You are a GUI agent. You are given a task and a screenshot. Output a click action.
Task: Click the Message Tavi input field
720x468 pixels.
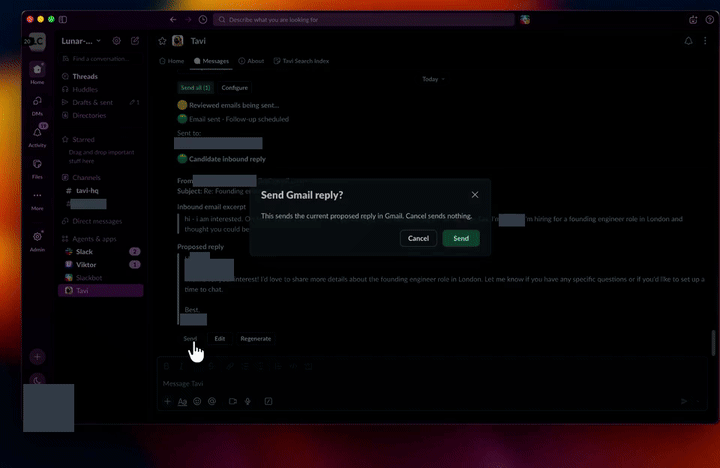pyautogui.click(x=432, y=383)
